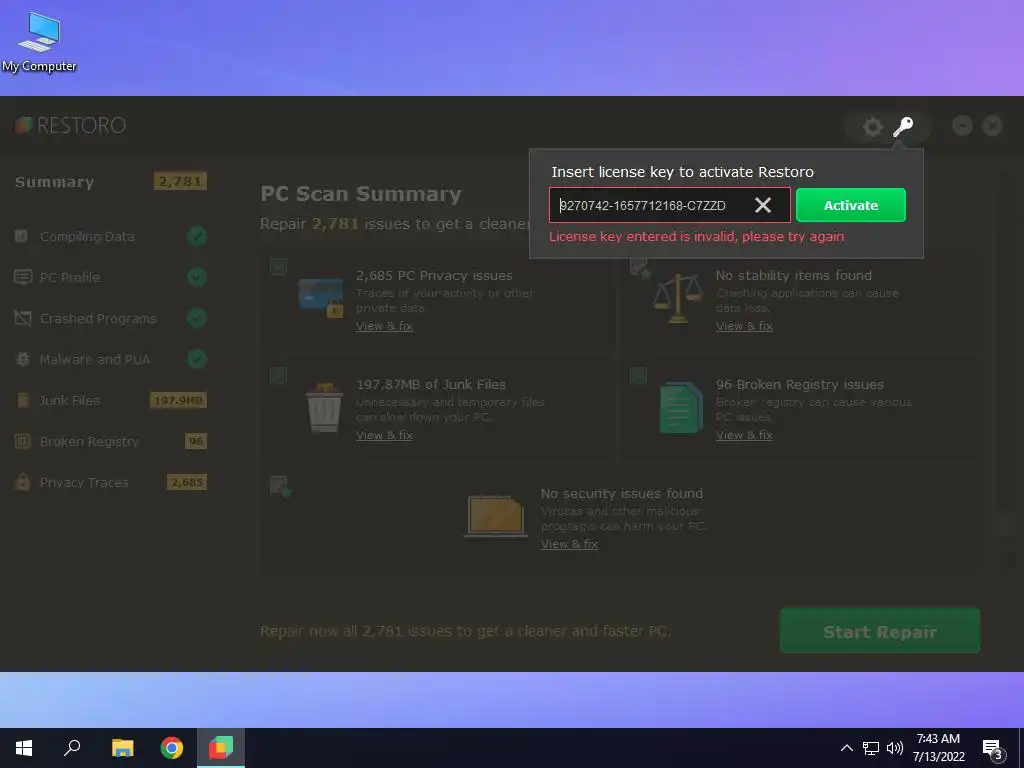1024x768 pixels.
Task: Click the 197.9MB Junk Files badge
Action: (178, 400)
